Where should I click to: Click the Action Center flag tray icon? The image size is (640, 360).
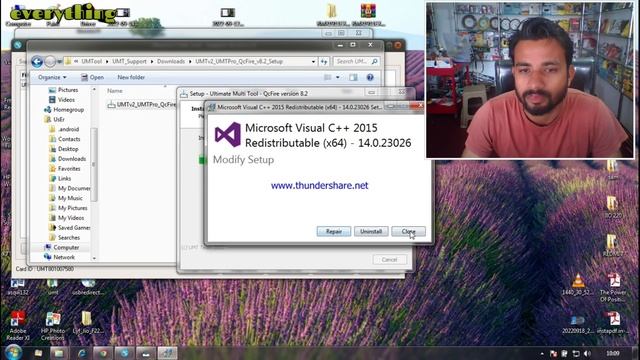click(553, 353)
